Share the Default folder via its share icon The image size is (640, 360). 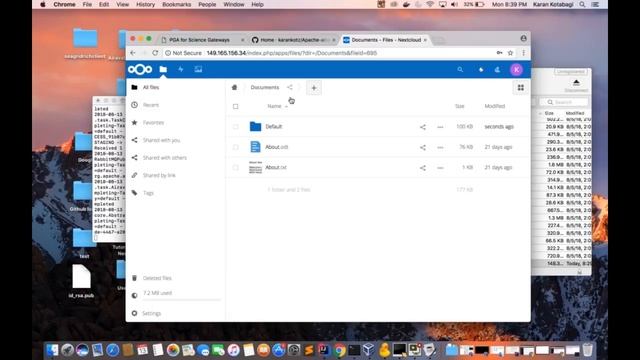(423, 127)
